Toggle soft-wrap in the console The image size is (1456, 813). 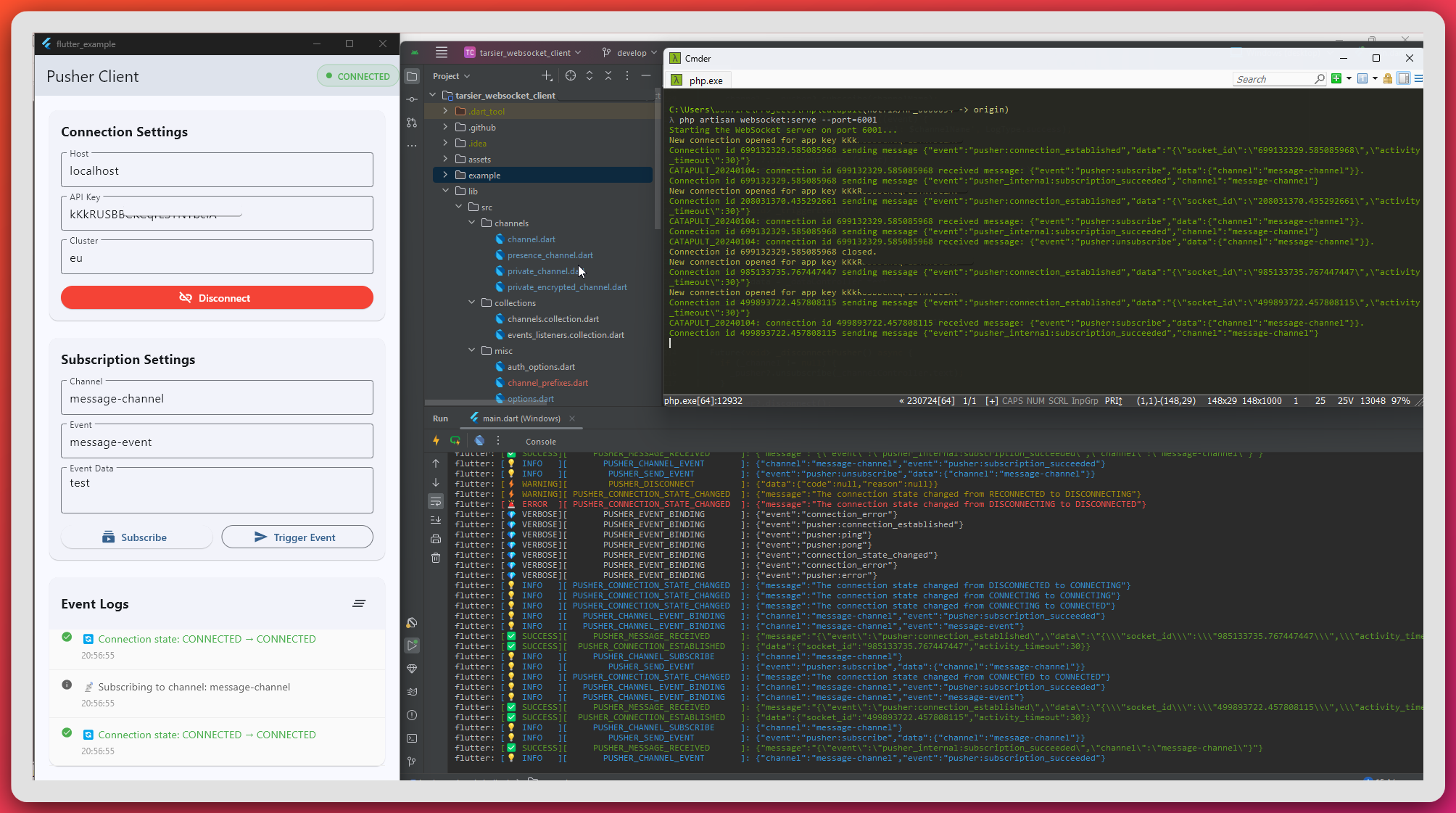436,501
